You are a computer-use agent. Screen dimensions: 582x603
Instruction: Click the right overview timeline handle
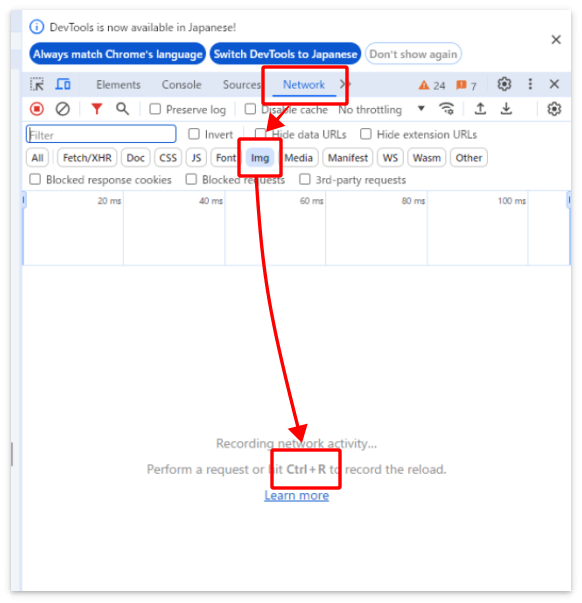click(569, 200)
